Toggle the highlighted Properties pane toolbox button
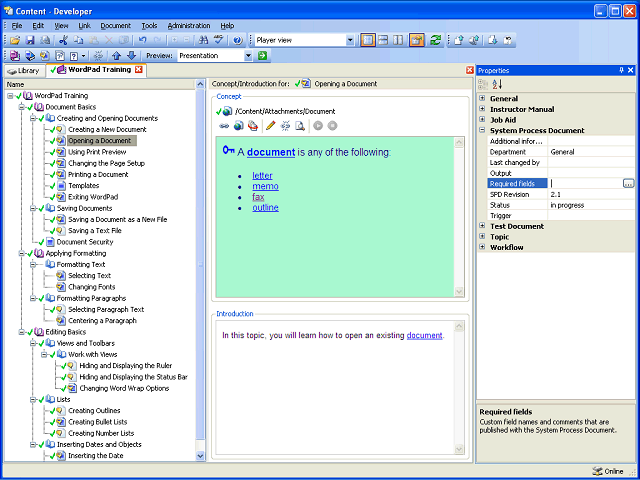Screen dimensions: 640x480 click(417, 40)
